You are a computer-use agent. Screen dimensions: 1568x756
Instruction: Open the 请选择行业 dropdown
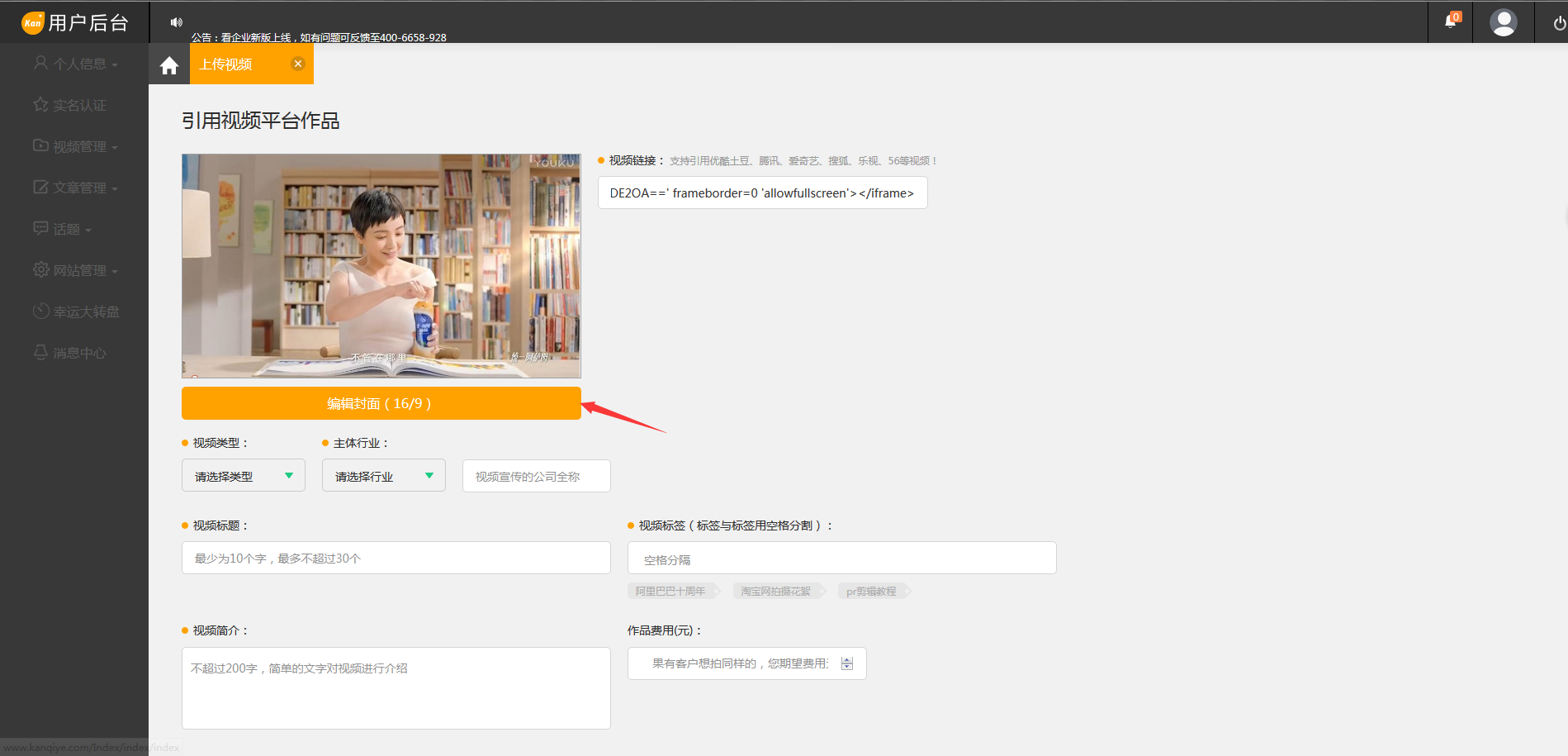tap(383, 476)
